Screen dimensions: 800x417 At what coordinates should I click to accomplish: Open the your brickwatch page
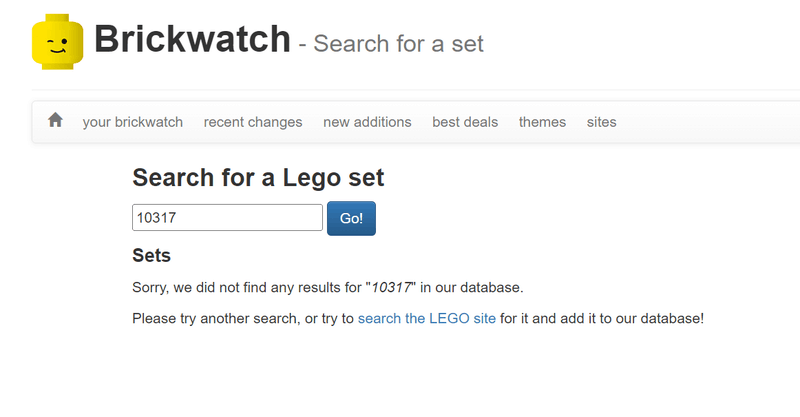133,122
